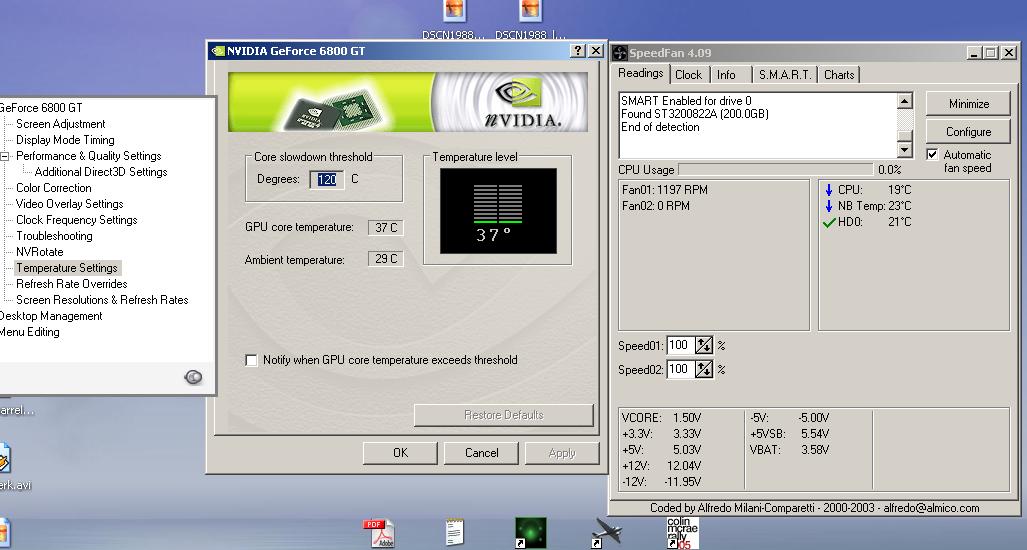Open the Adobe PDF desktop shortcut

379,533
